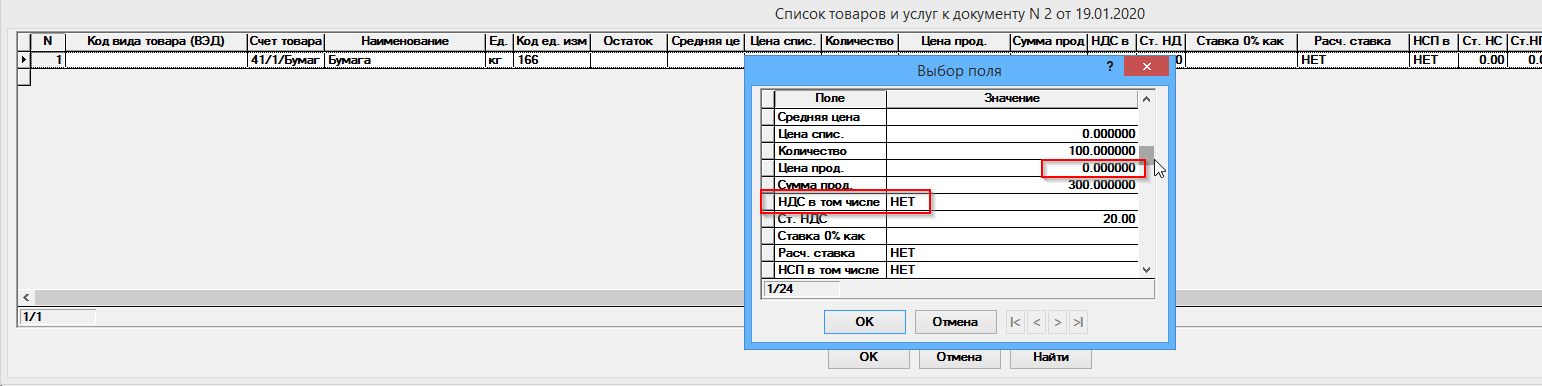Click the Ставка 0% как column header

(x=1242, y=41)
